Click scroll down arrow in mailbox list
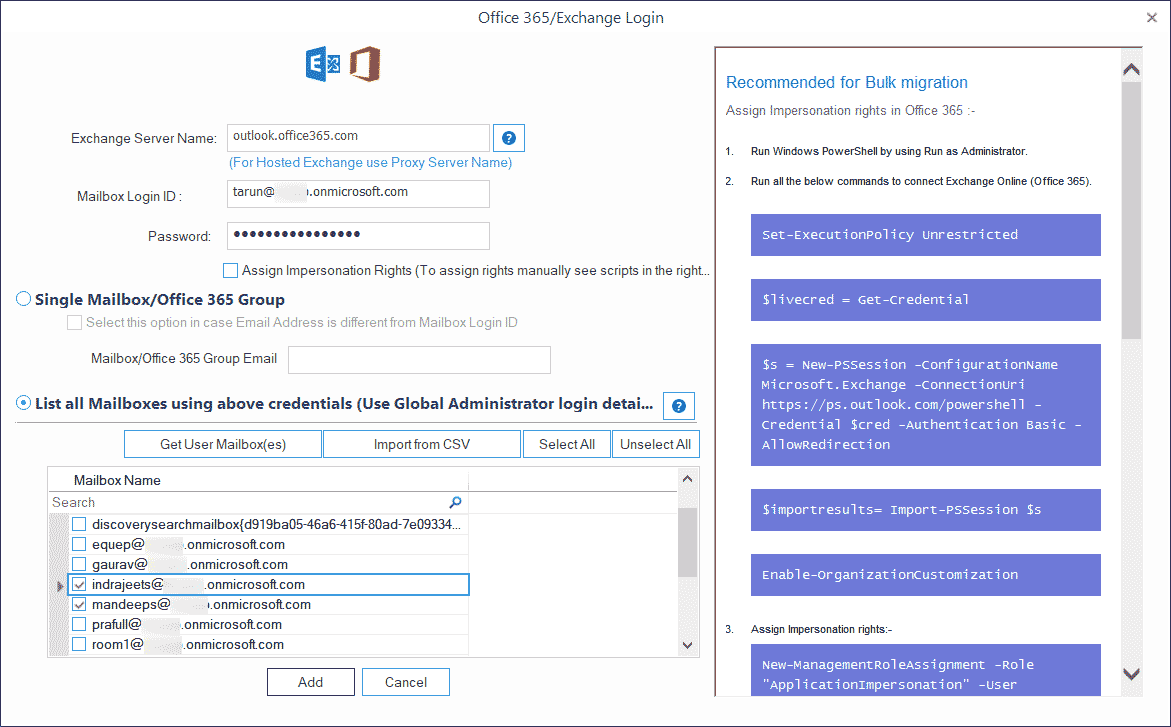This screenshot has height=727, width=1171. click(688, 645)
